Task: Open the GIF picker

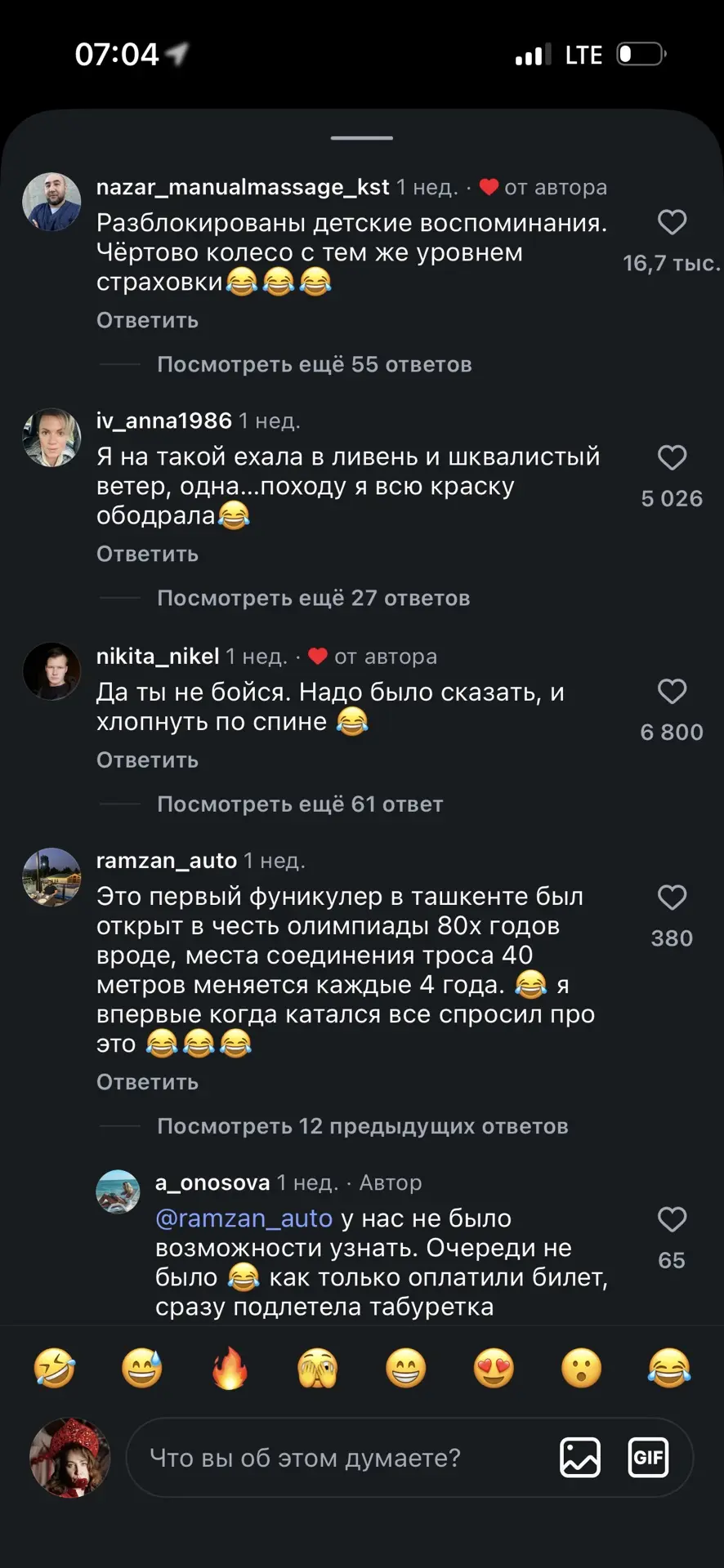Action: click(648, 1458)
